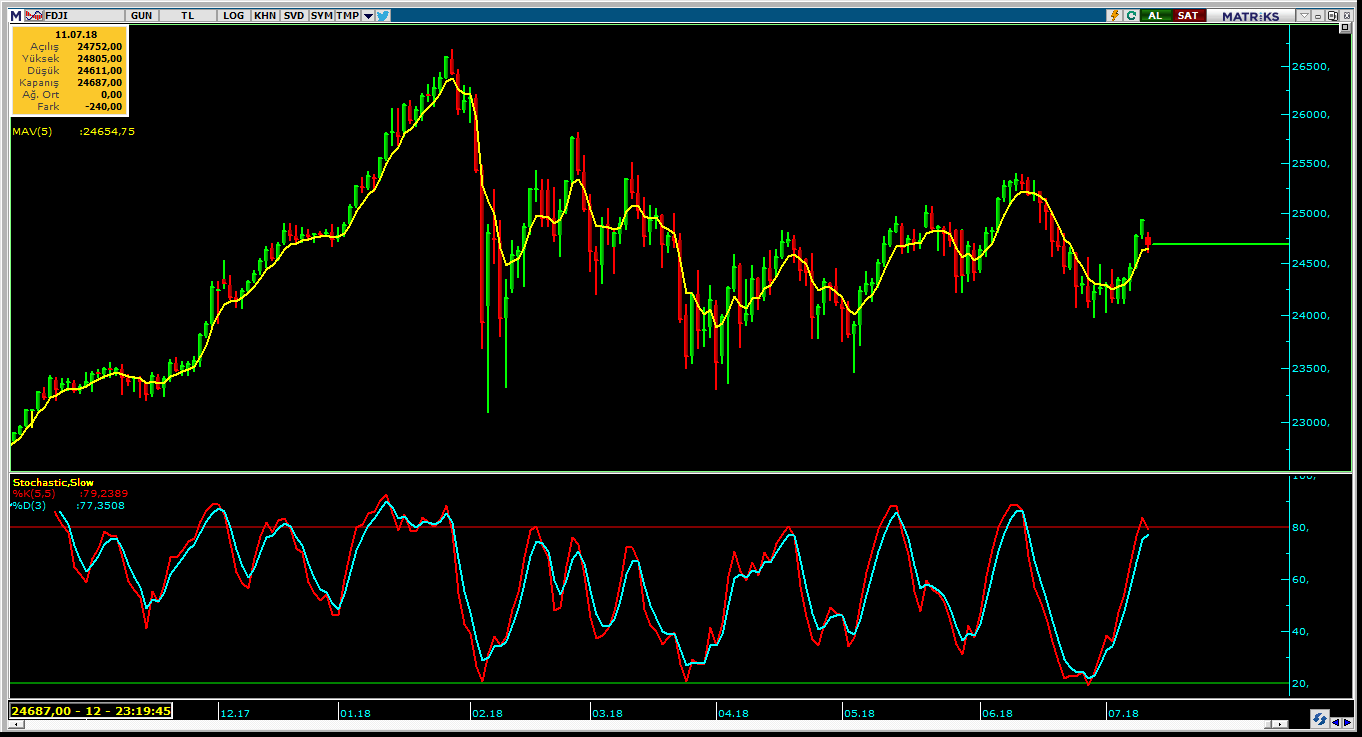Expand the toolbar dropdown arrow
The image size is (1362, 737).
click(x=368, y=15)
